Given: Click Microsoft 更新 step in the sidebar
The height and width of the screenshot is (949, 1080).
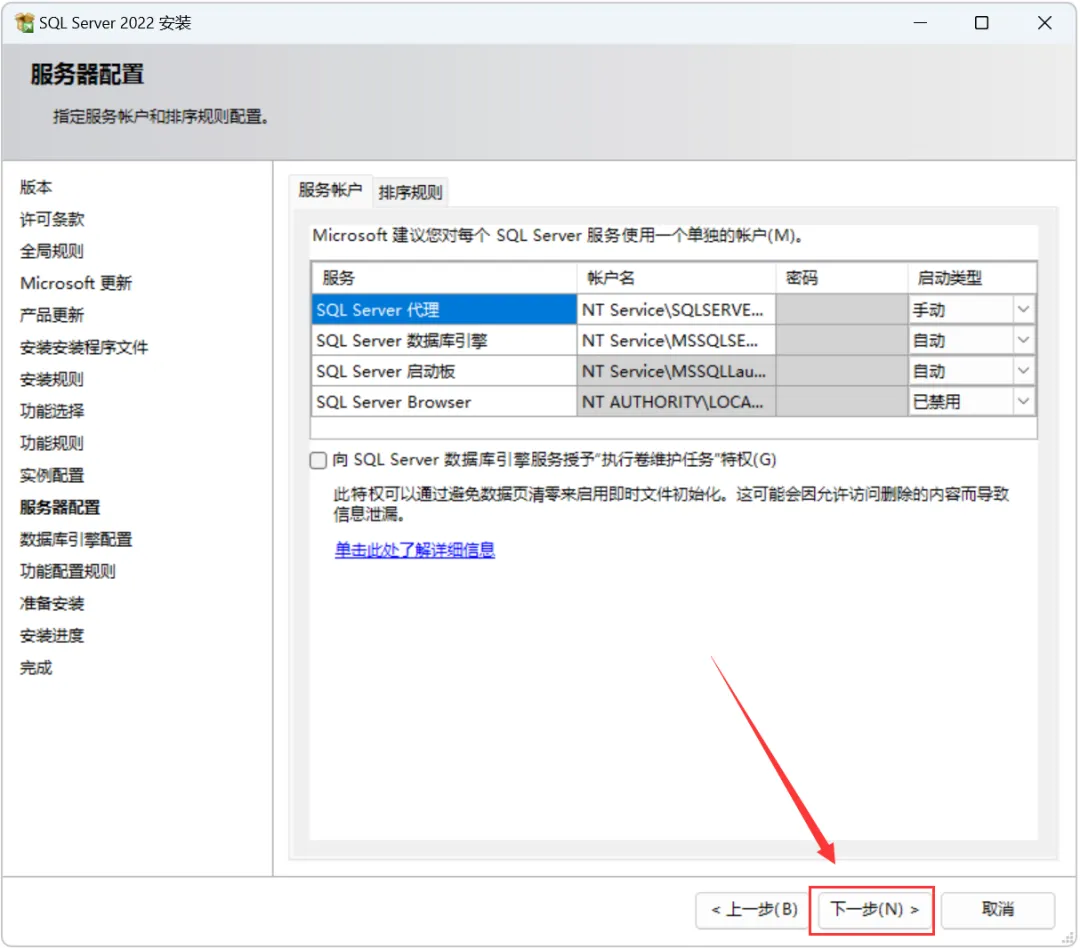Looking at the screenshot, I should [76, 283].
